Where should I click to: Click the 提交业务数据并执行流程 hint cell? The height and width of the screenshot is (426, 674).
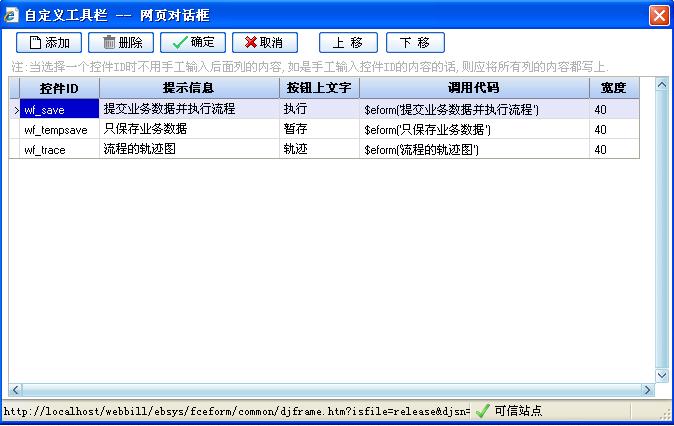(189, 109)
